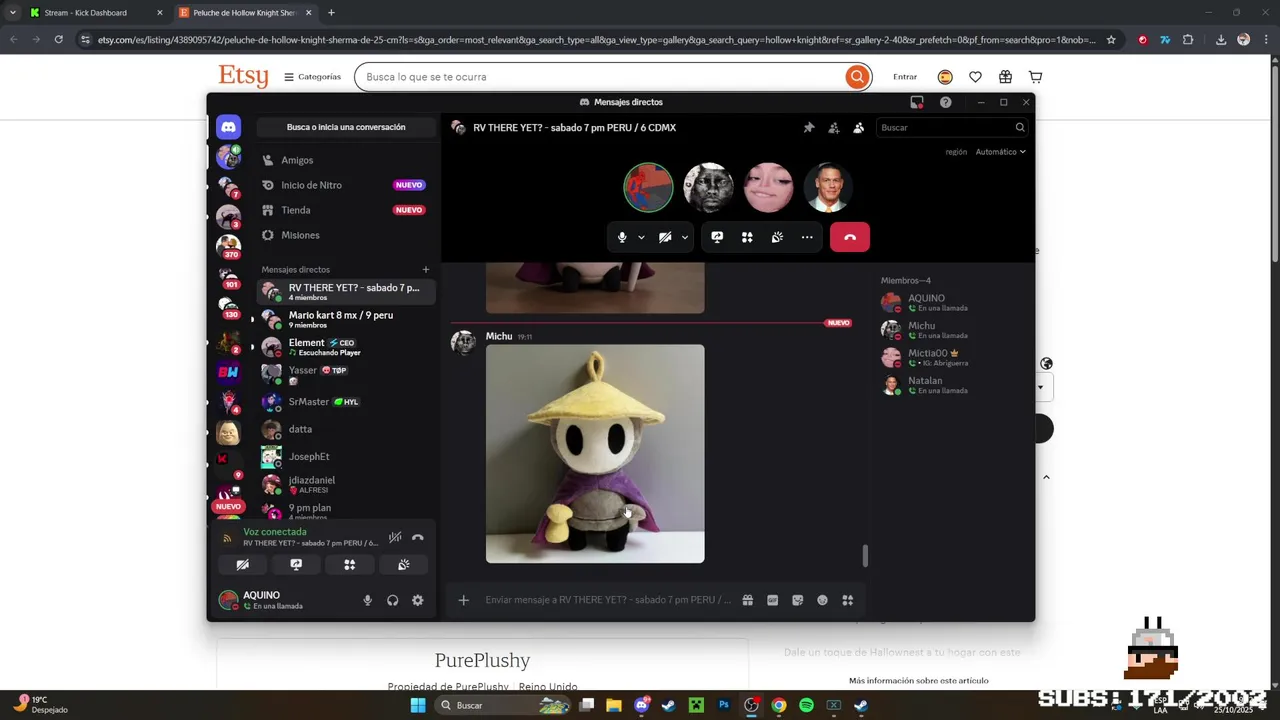The width and height of the screenshot is (1280, 720).
Task: Mute microphone in call controls
Action: click(x=622, y=237)
